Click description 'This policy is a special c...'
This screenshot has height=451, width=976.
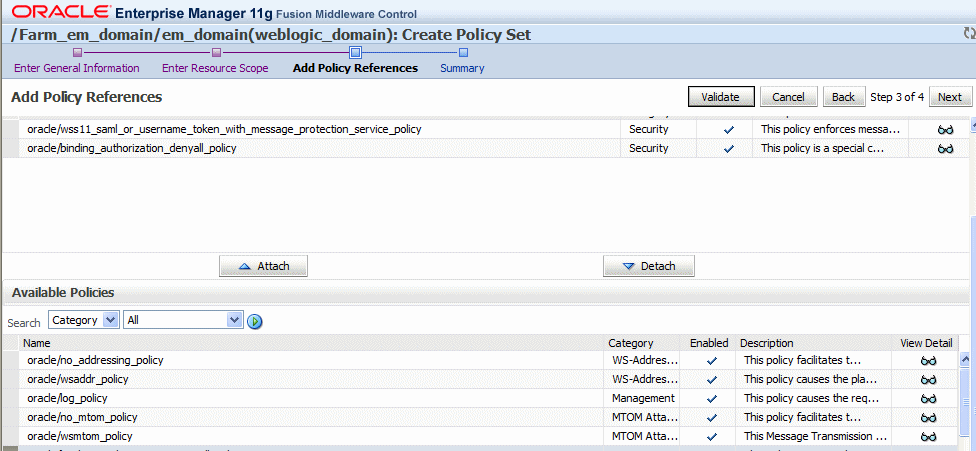tap(822, 148)
